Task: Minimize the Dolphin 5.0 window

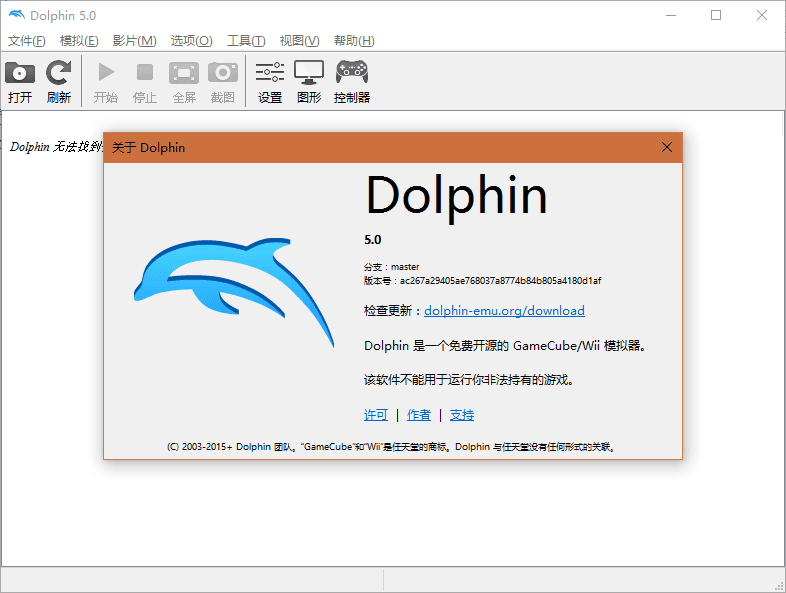Action: (671, 15)
